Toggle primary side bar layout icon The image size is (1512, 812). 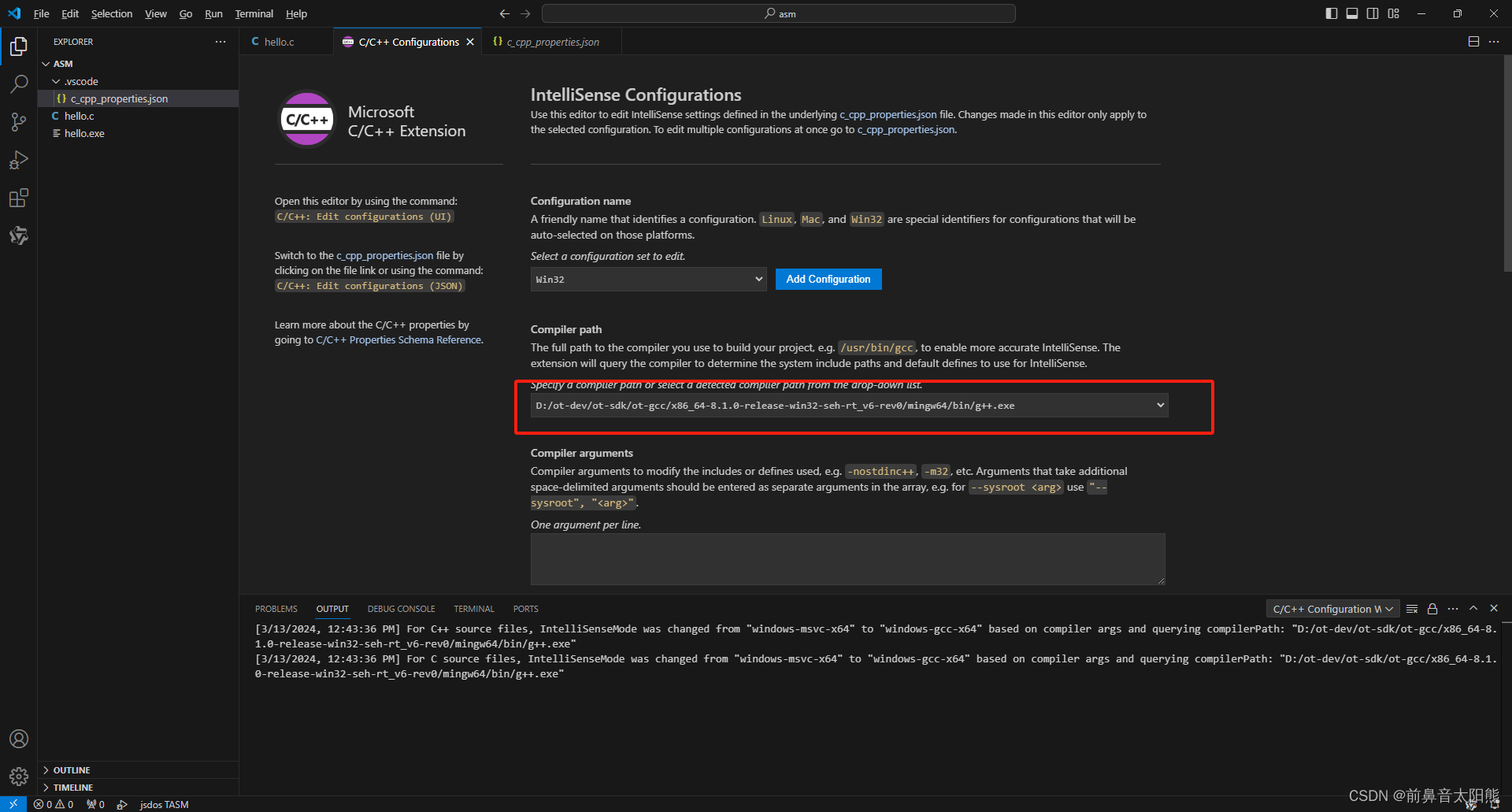coord(1331,13)
